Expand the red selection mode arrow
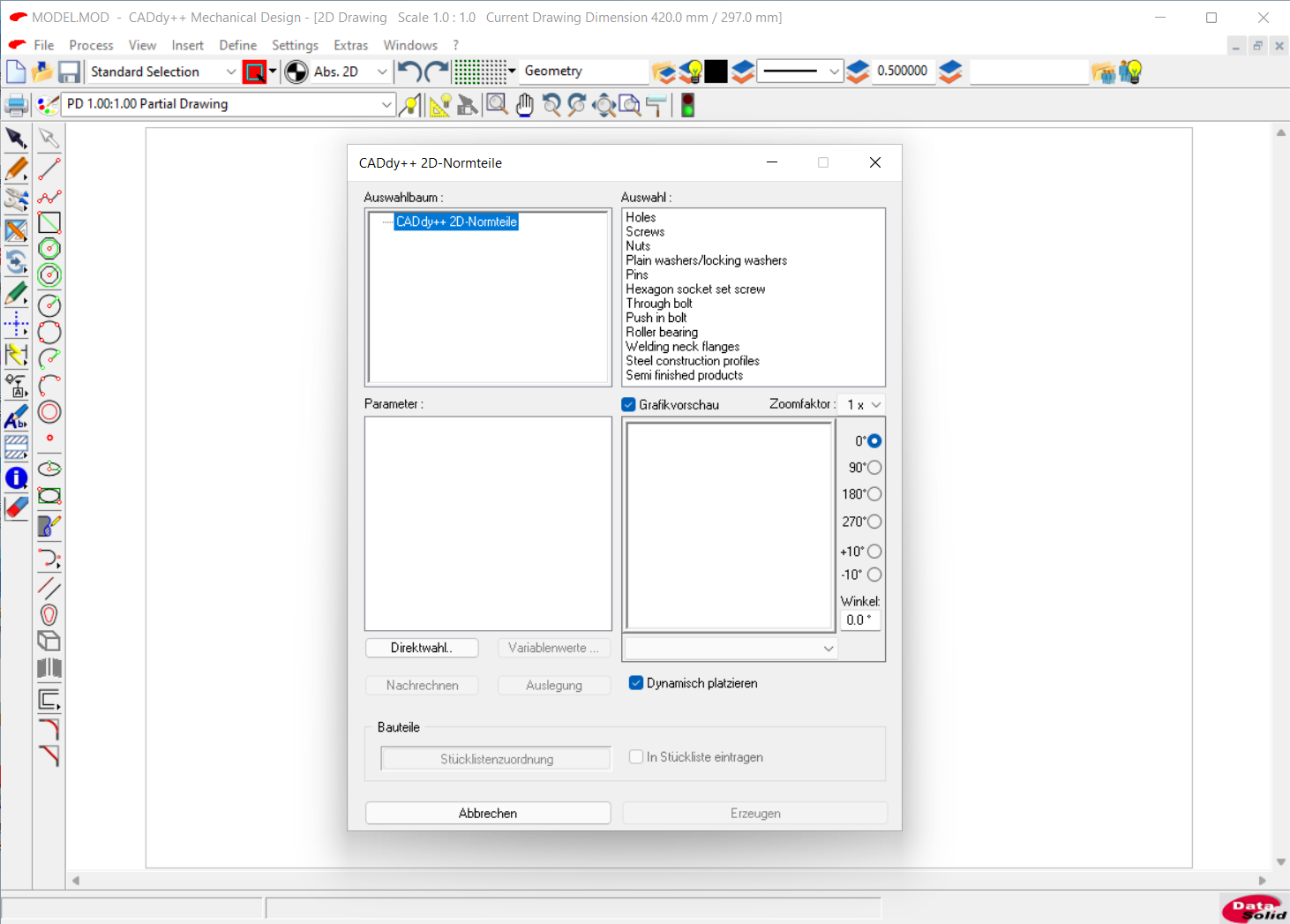The width and height of the screenshot is (1290, 924). pos(273,71)
